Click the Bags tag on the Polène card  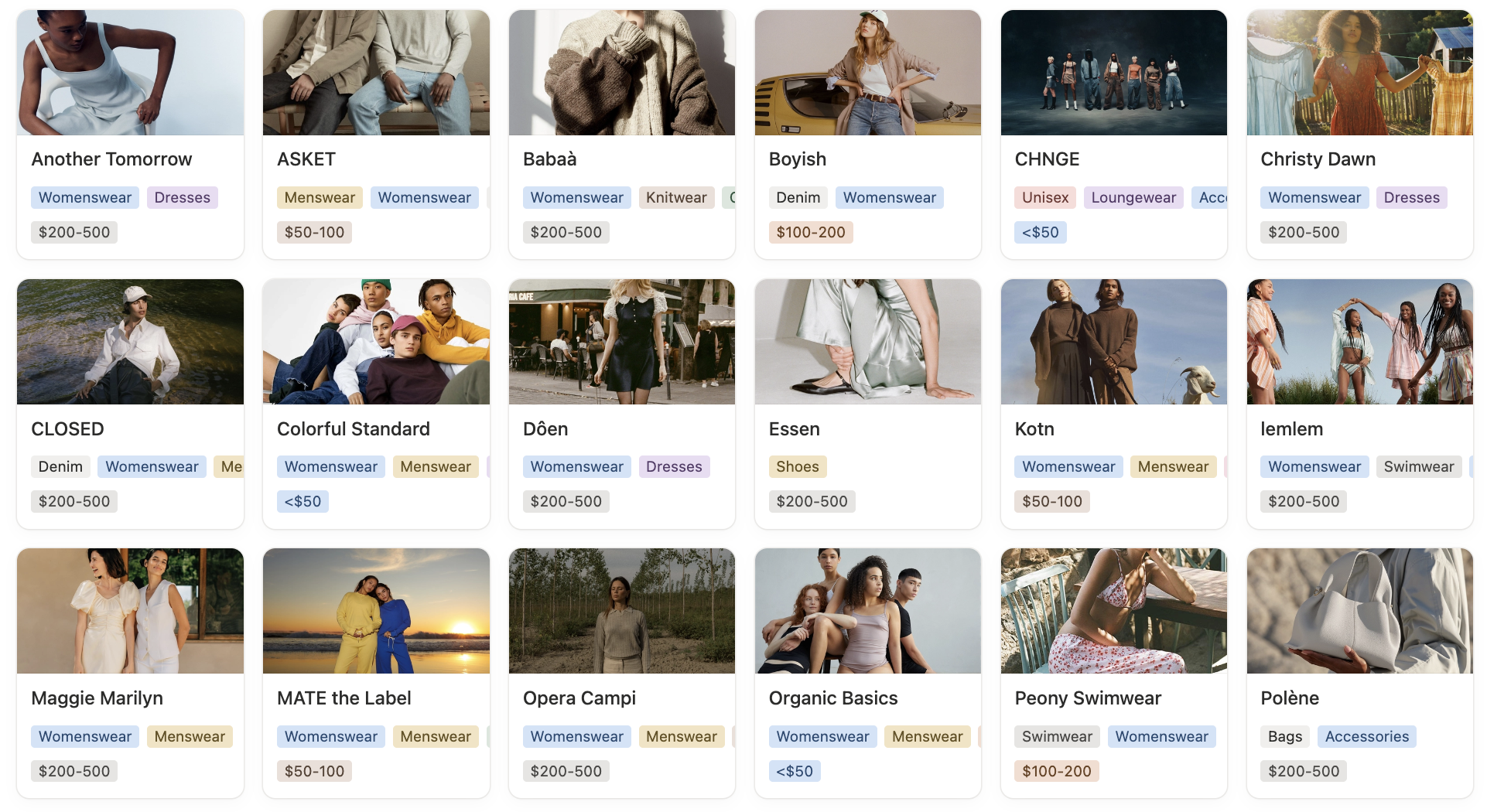[1284, 737]
